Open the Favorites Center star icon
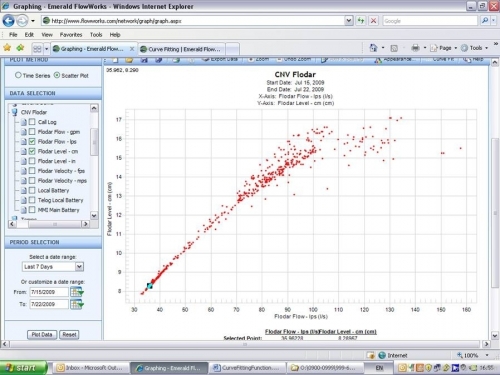 click(x=7, y=48)
